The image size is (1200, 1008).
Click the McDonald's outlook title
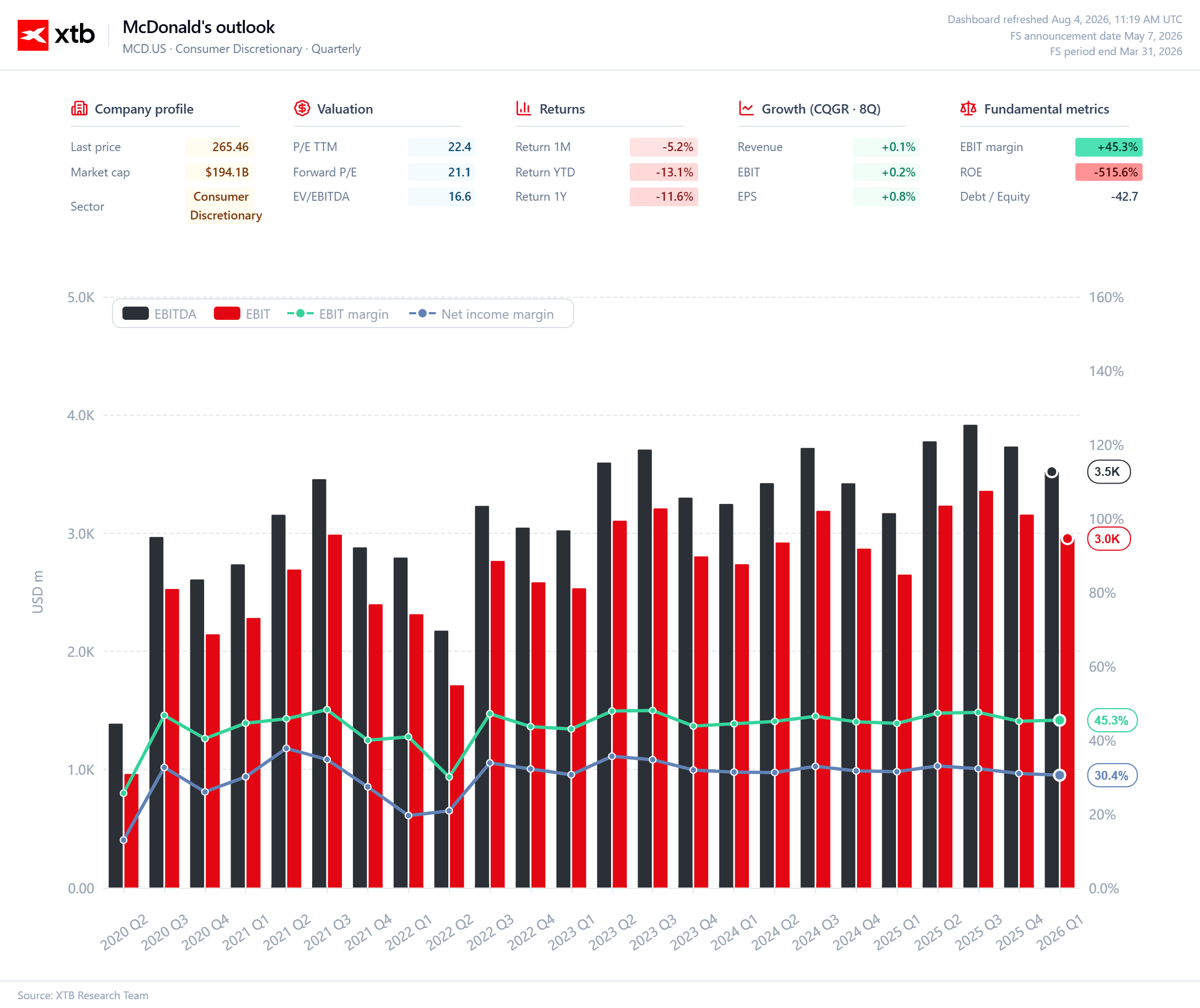click(x=199, y=27)
